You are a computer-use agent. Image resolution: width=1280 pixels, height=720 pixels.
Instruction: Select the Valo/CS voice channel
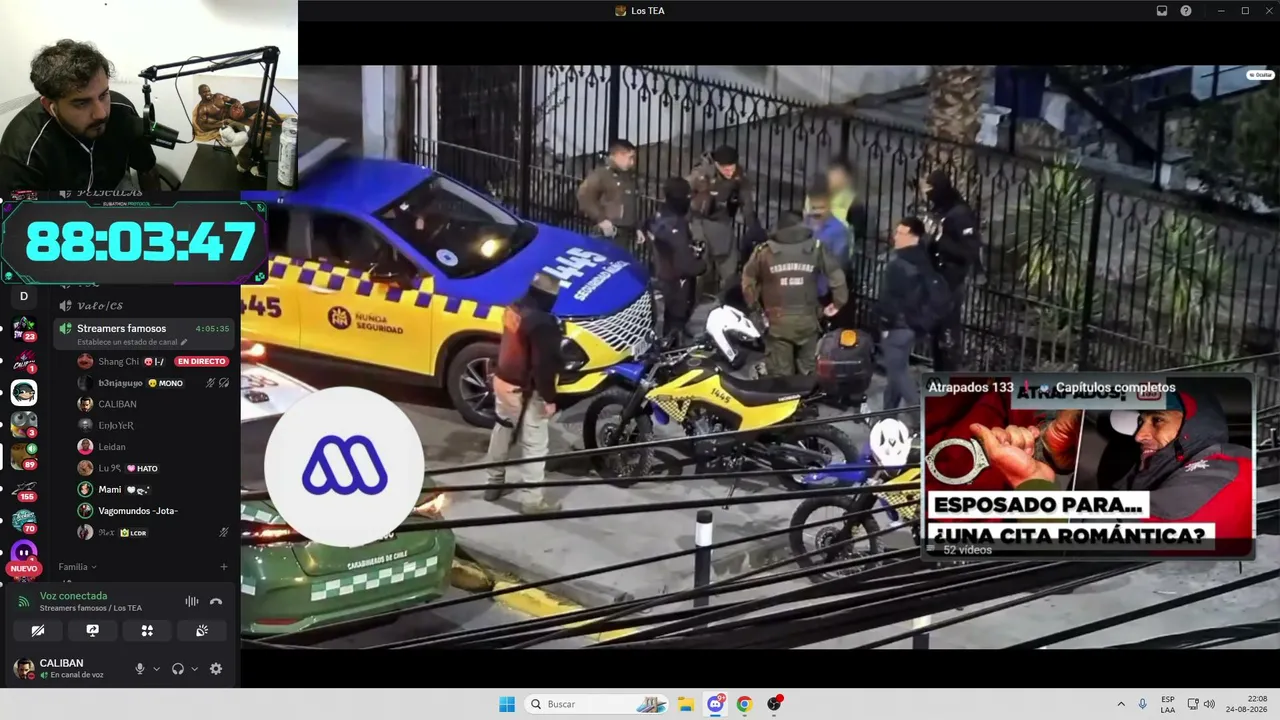pyautogui.click(x=102, y=305)
